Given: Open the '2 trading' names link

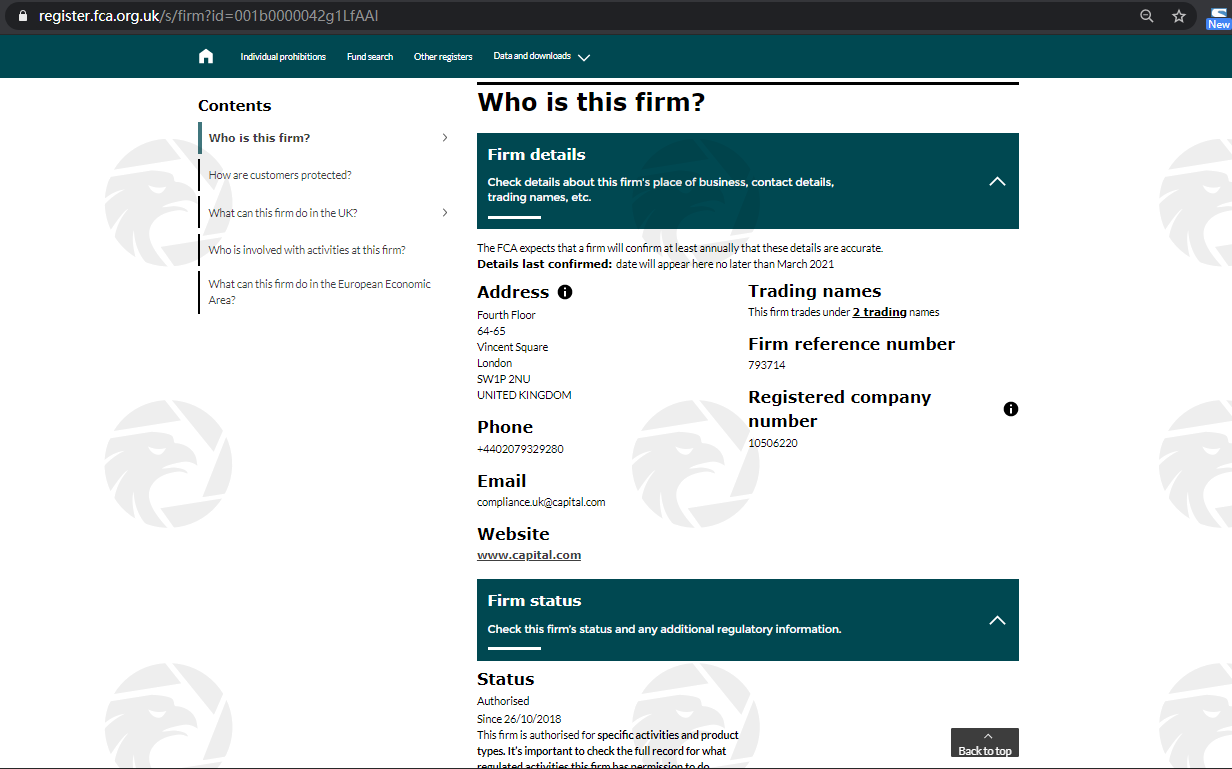Looking at the screenshot, I should tap(879, 312).
